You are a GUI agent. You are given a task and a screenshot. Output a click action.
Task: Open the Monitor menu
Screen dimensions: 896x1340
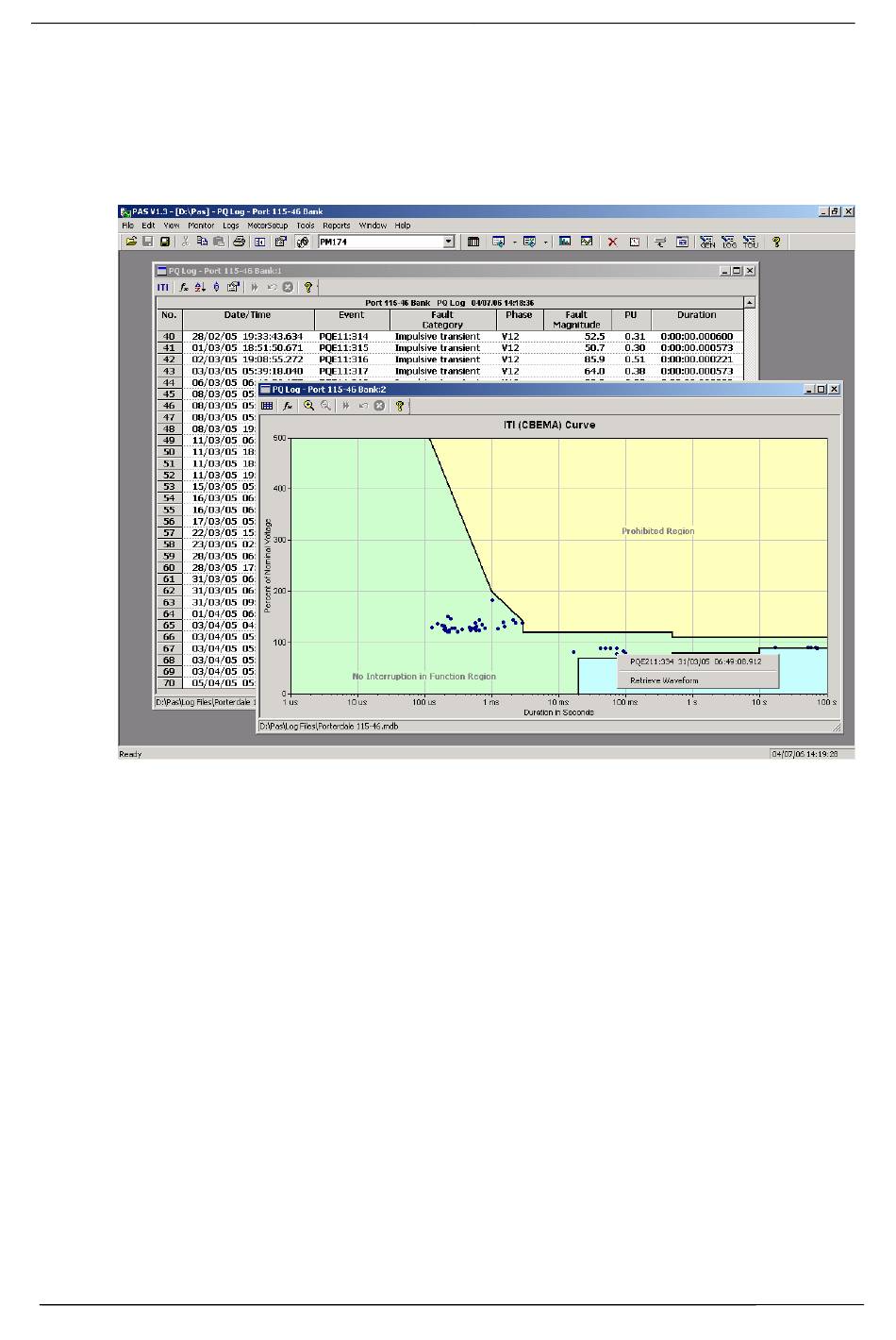(x=201, y=226)
